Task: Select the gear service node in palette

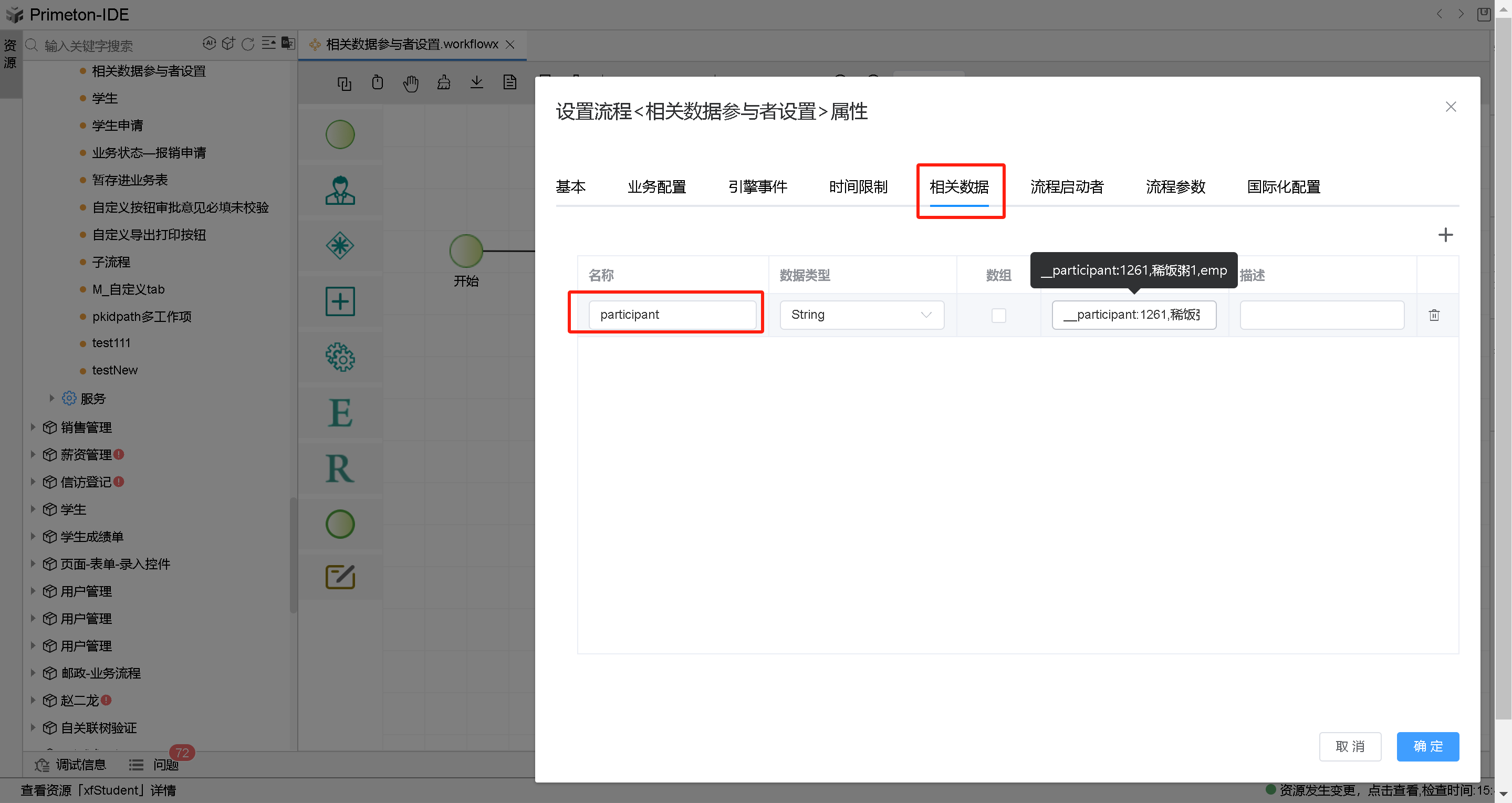Action: point(340,358)
